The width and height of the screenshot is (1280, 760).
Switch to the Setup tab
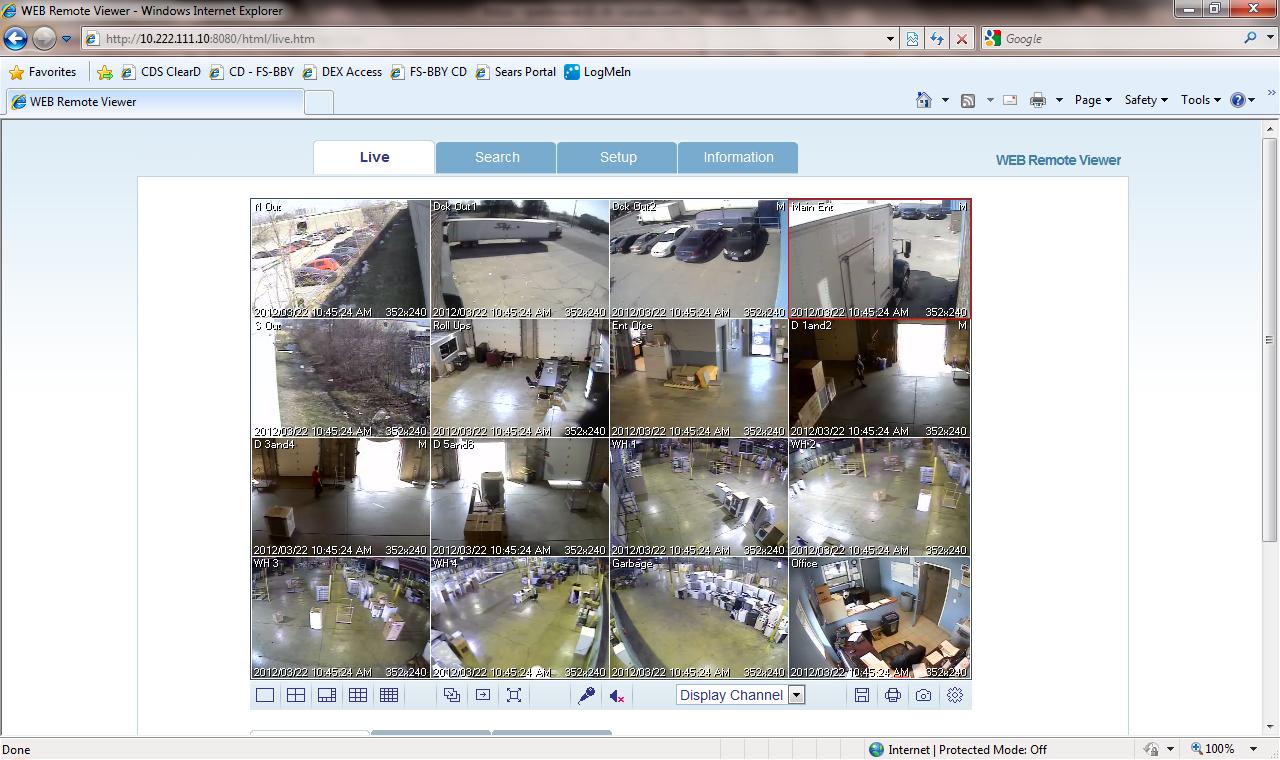(618, 157)
